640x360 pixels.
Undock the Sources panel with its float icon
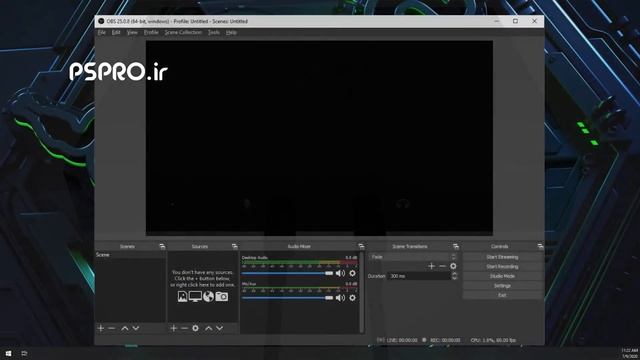pyautogui.click(x=234, y=246)
